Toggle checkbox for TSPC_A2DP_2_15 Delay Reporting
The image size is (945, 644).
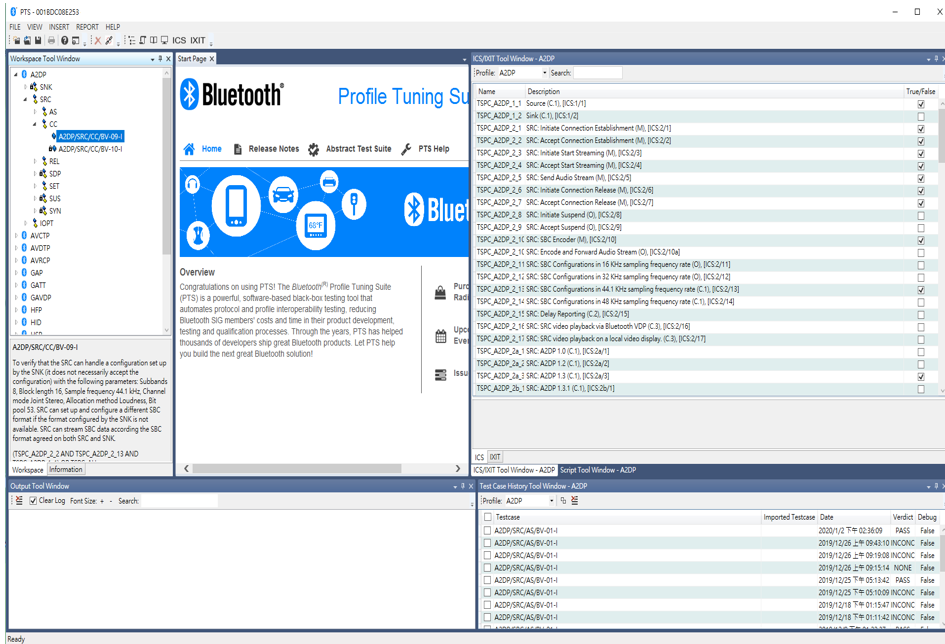coord(921,314)
